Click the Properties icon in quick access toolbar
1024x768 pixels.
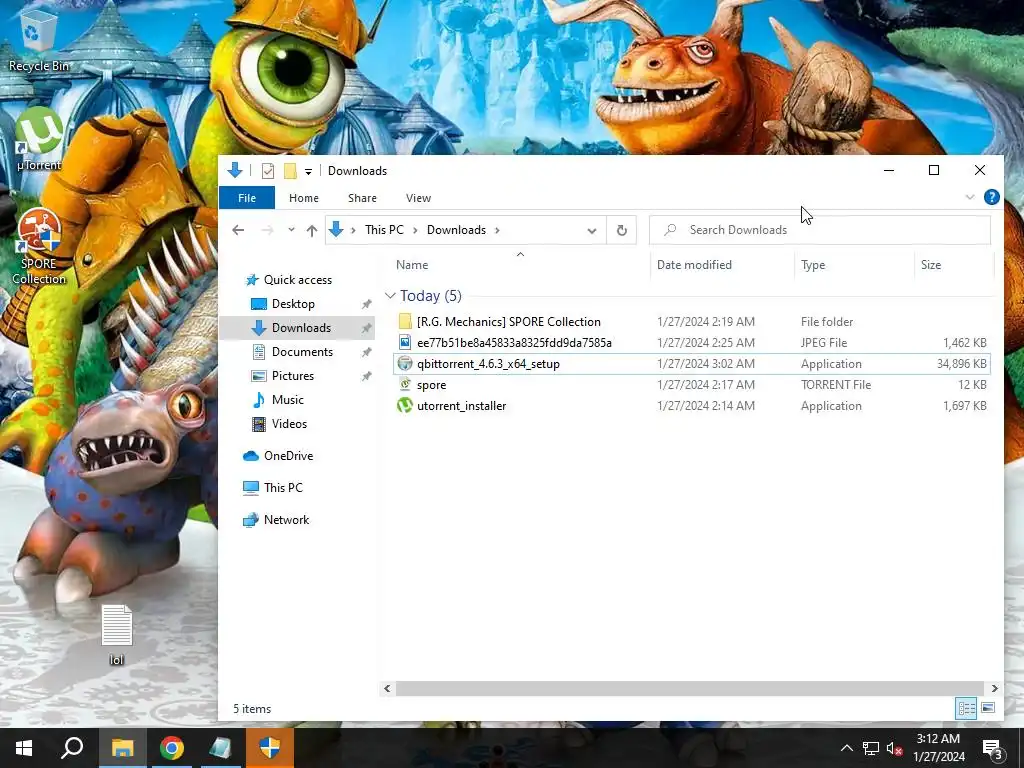pos(268,171)
